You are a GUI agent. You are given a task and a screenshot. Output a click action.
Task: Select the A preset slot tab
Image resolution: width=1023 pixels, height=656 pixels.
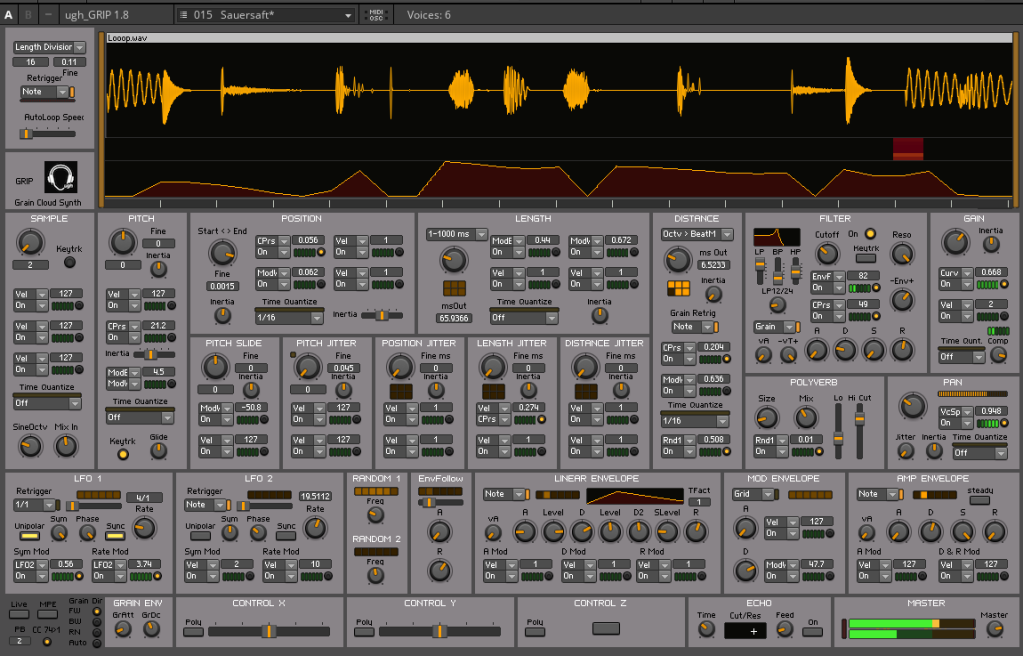pyautogui.click(x=8, y=15)
